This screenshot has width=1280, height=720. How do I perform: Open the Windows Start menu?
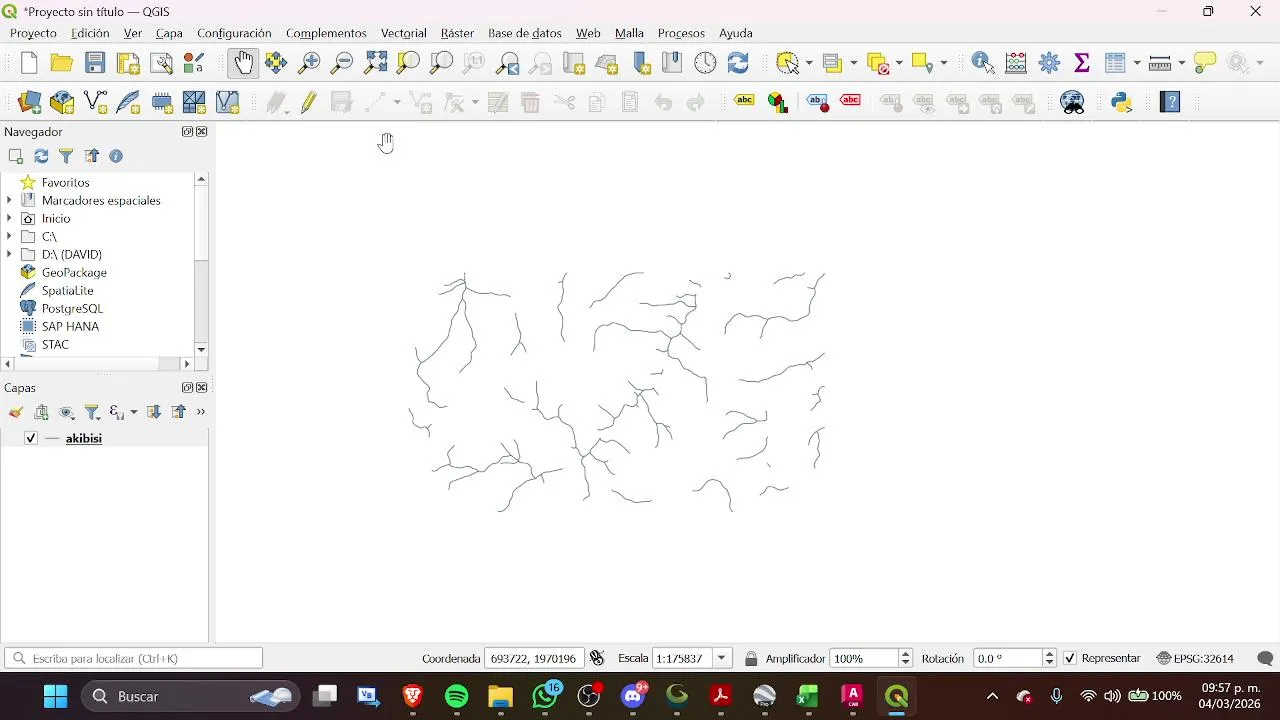(55, 696)
